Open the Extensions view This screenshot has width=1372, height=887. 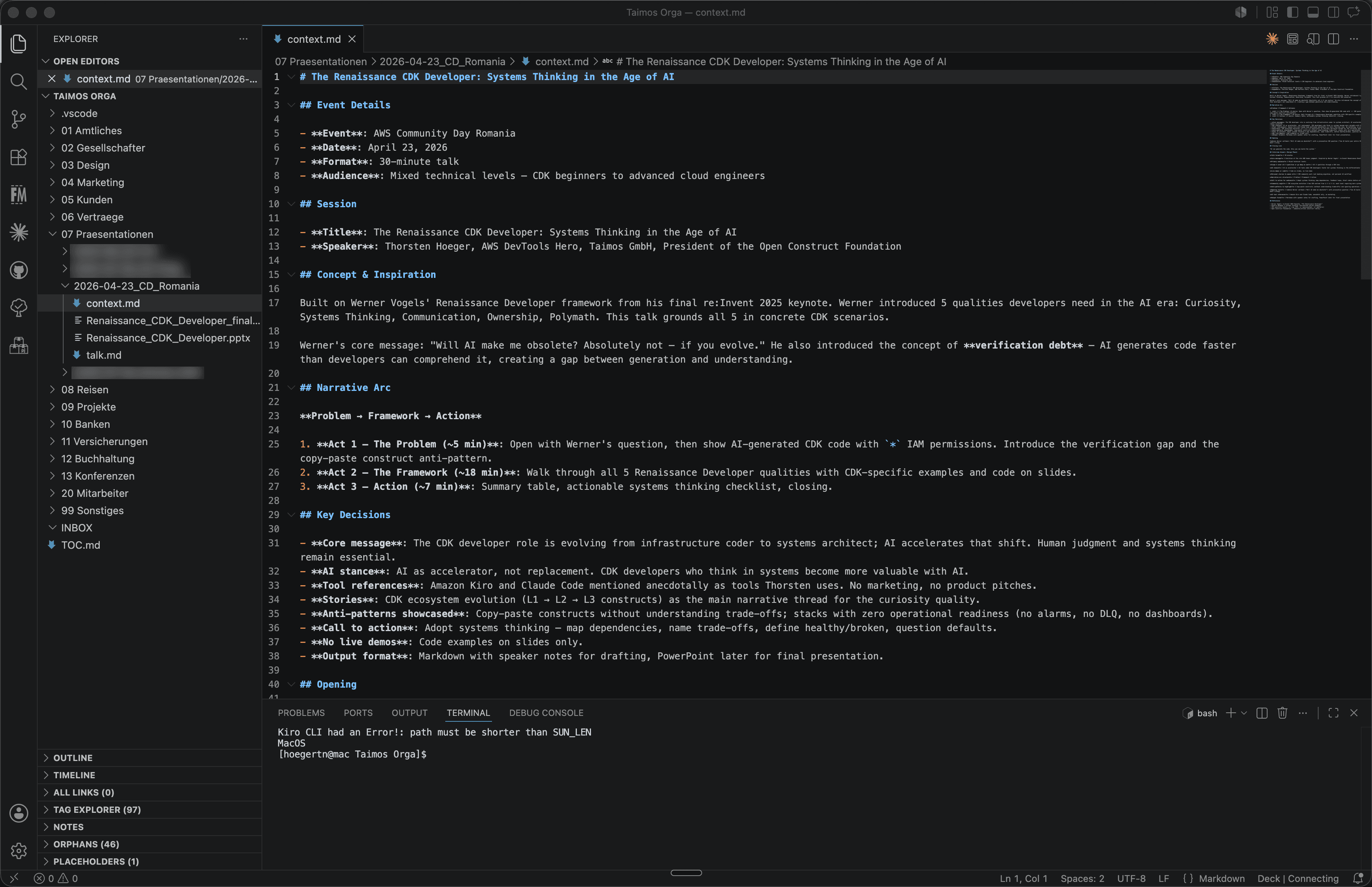(18, 157)
